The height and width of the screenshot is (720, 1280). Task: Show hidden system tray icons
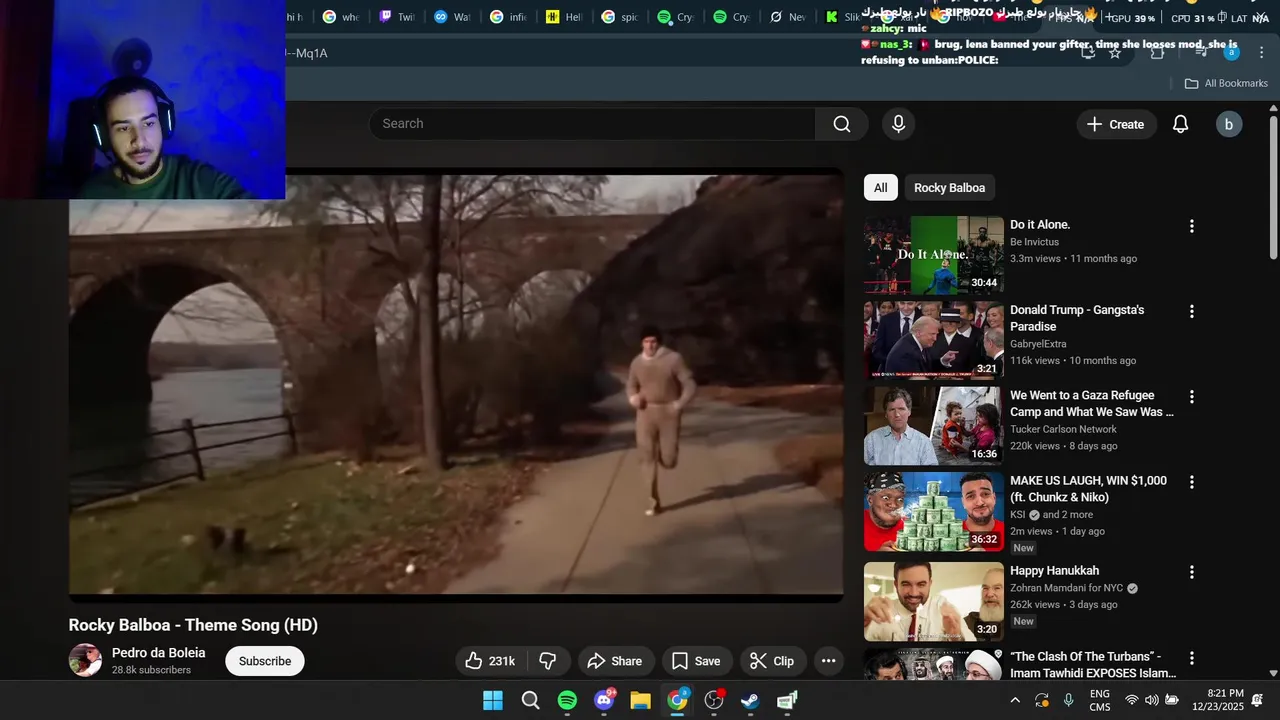click(x=1015, y=700)
